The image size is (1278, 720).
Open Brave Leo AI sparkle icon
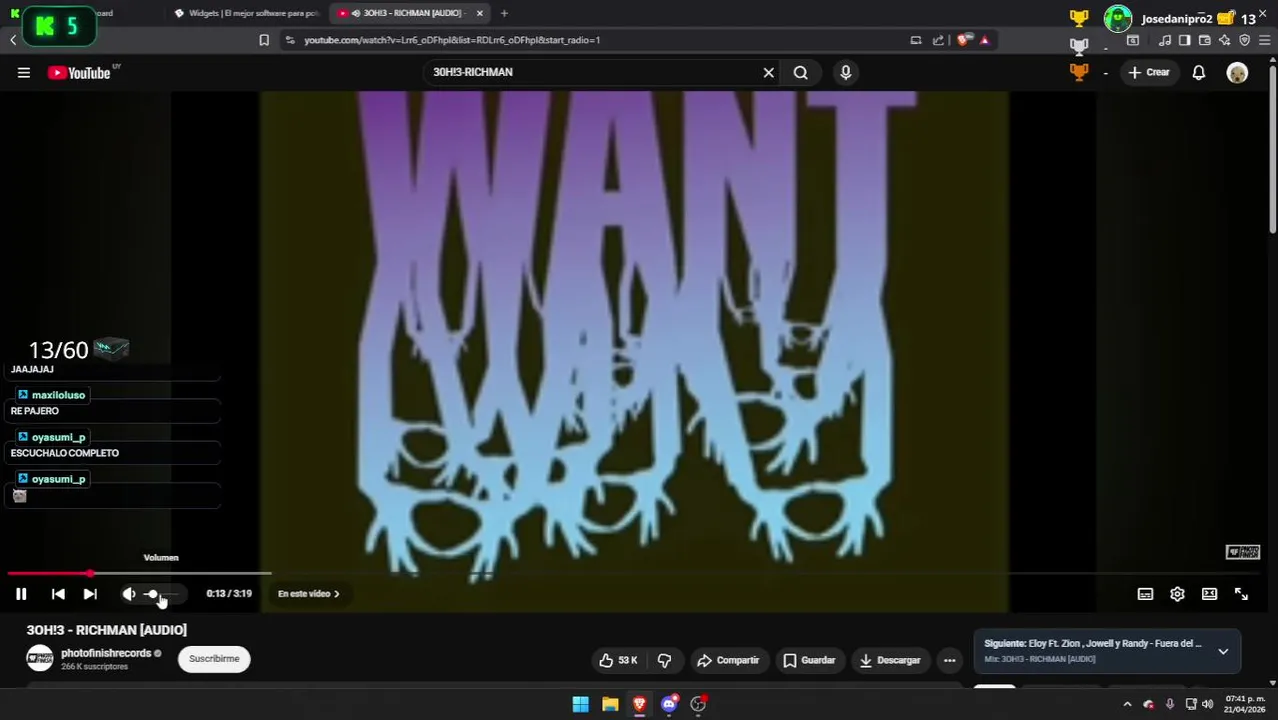(x=1225, y=40)
